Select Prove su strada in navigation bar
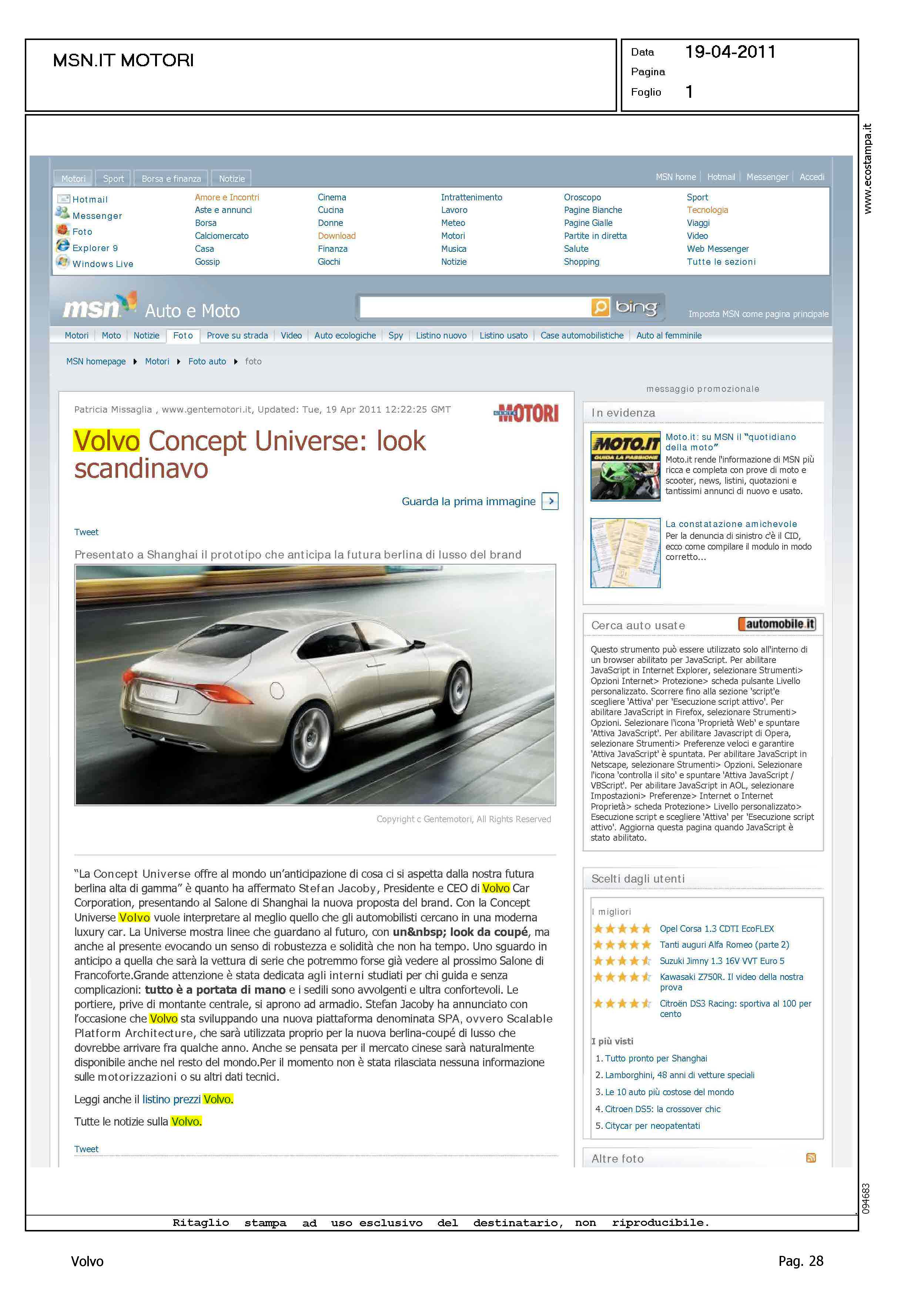924x1297 pixels. 237,336
